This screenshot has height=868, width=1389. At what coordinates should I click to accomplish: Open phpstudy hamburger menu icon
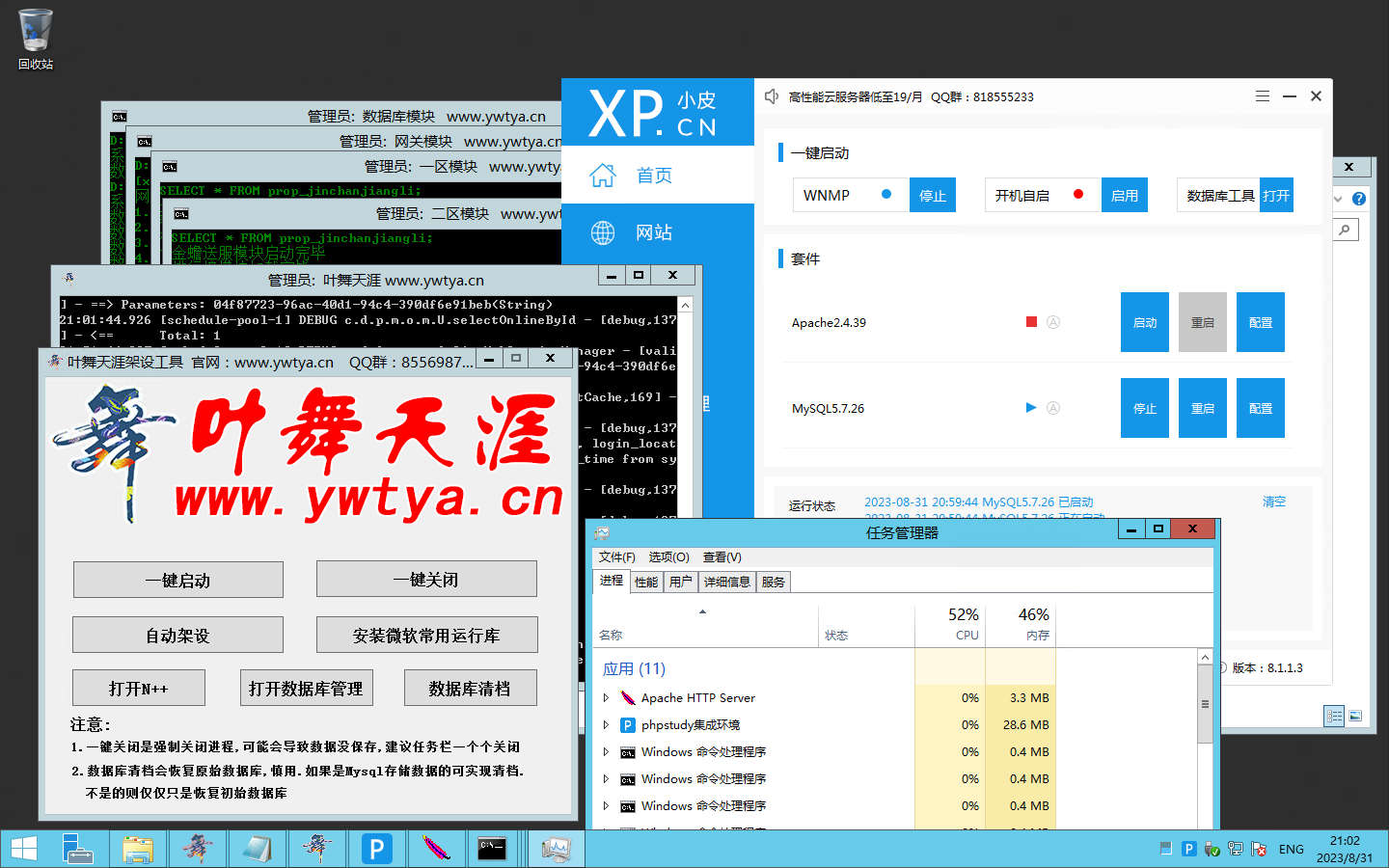tap(1262, 96)
